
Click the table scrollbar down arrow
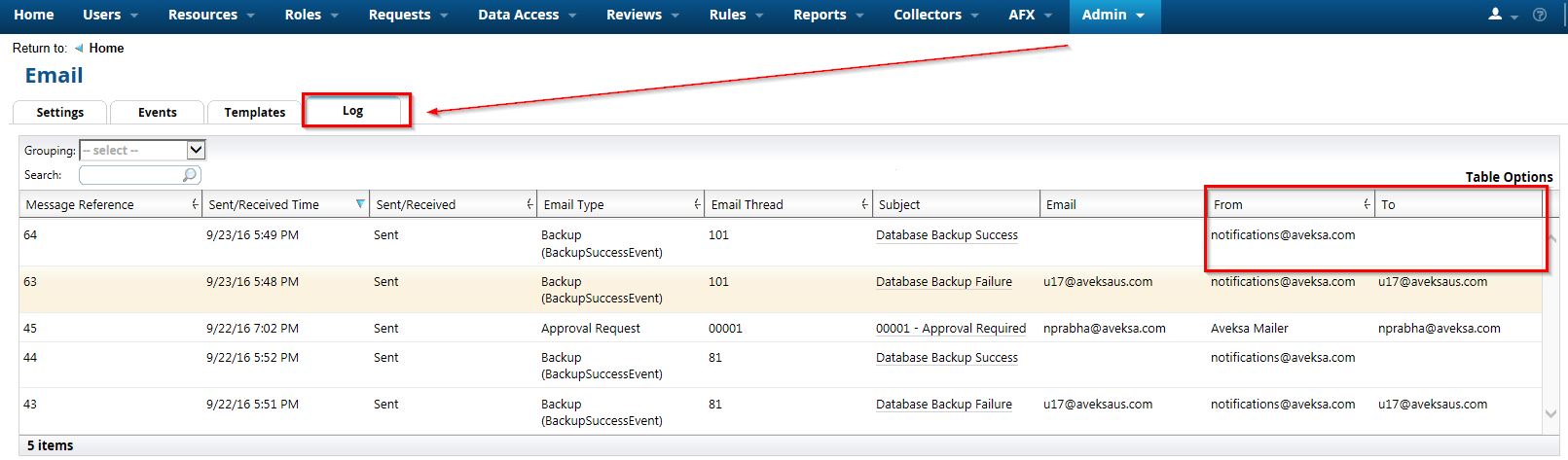coord(1550,414)
